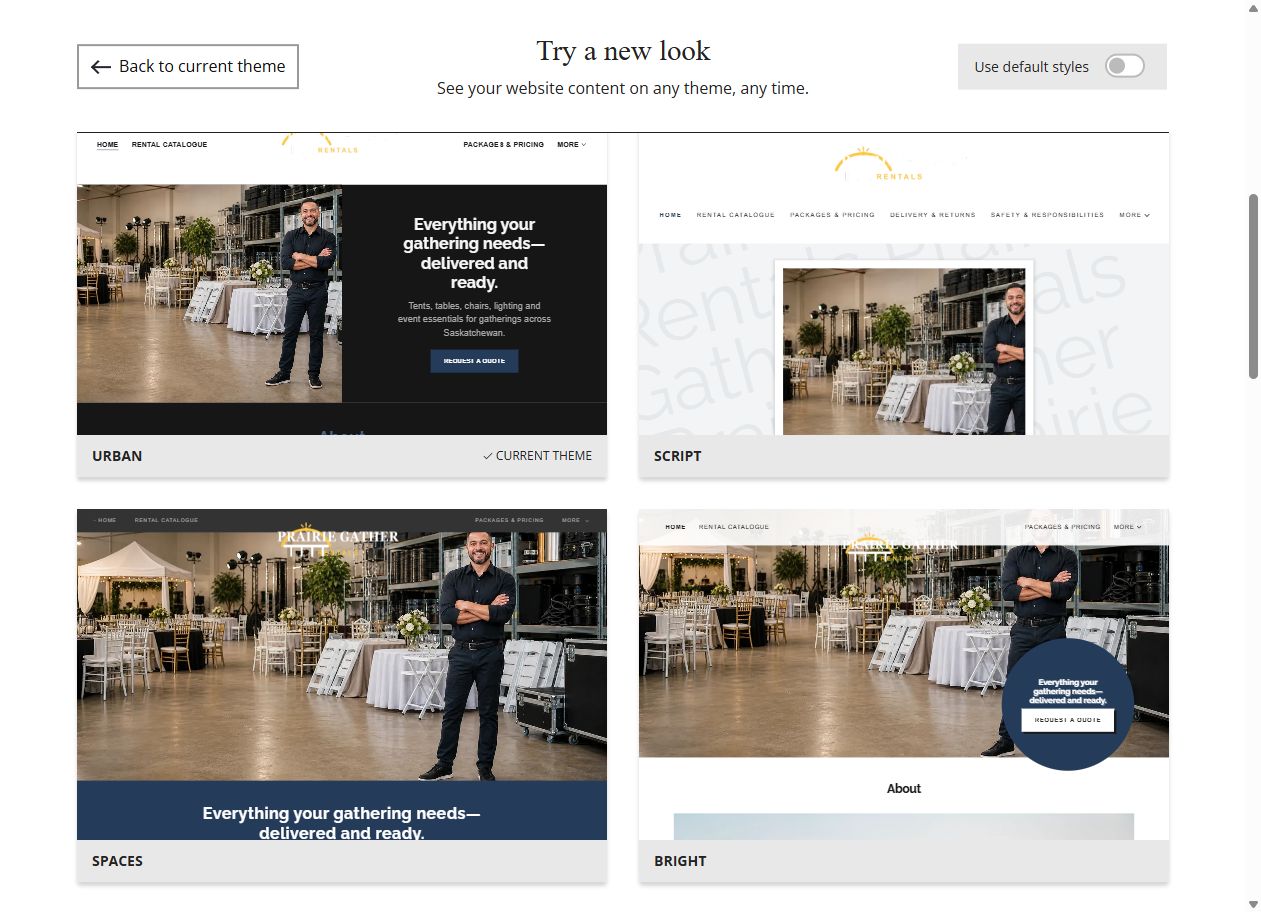
Task: Open the More dropdown in Urban preview
Action: click(572, 145)
